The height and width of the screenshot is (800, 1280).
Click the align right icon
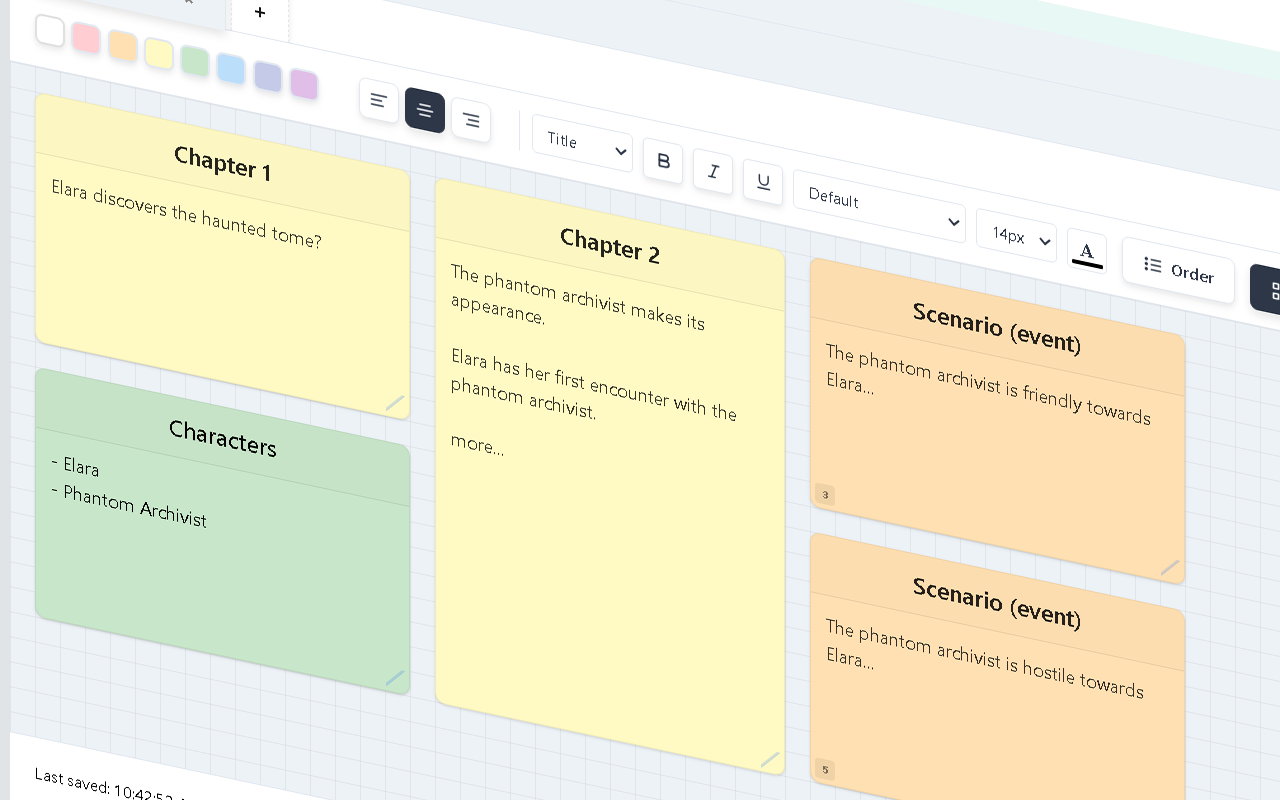click(x=471, y=120)
